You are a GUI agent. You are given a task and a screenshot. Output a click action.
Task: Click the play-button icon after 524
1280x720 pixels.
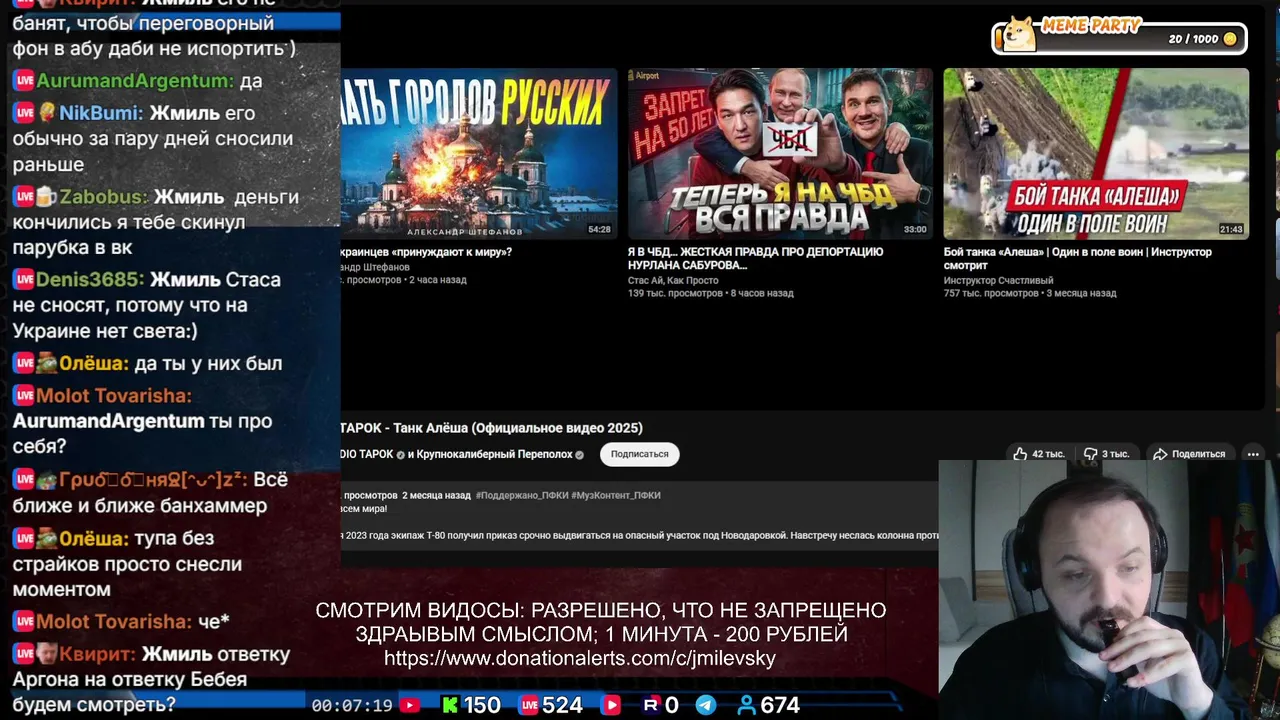(x=611, y=705)
